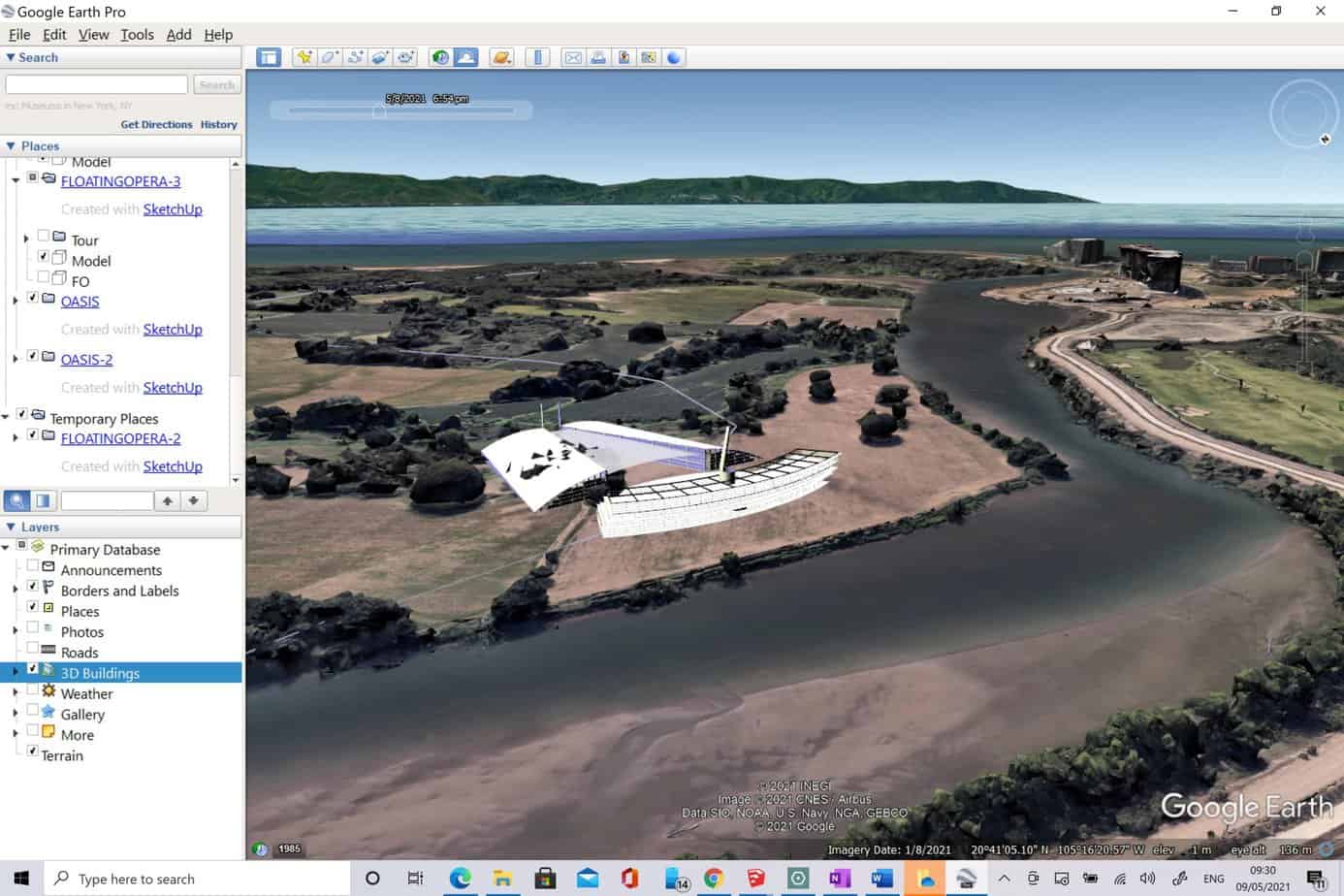Image resolution: width=1344 pixels, height=896 pixels.
Task: Expand the Borders and Labels layer
Action: click(x=15, y=590)
